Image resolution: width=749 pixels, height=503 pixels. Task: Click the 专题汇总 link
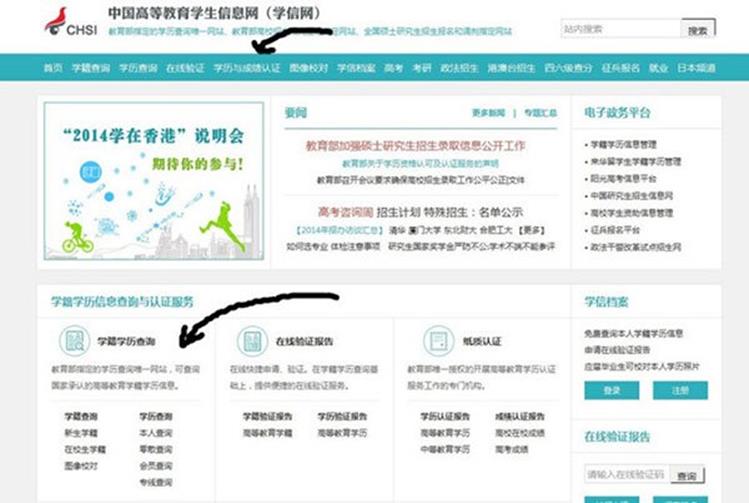pos(540,113)
